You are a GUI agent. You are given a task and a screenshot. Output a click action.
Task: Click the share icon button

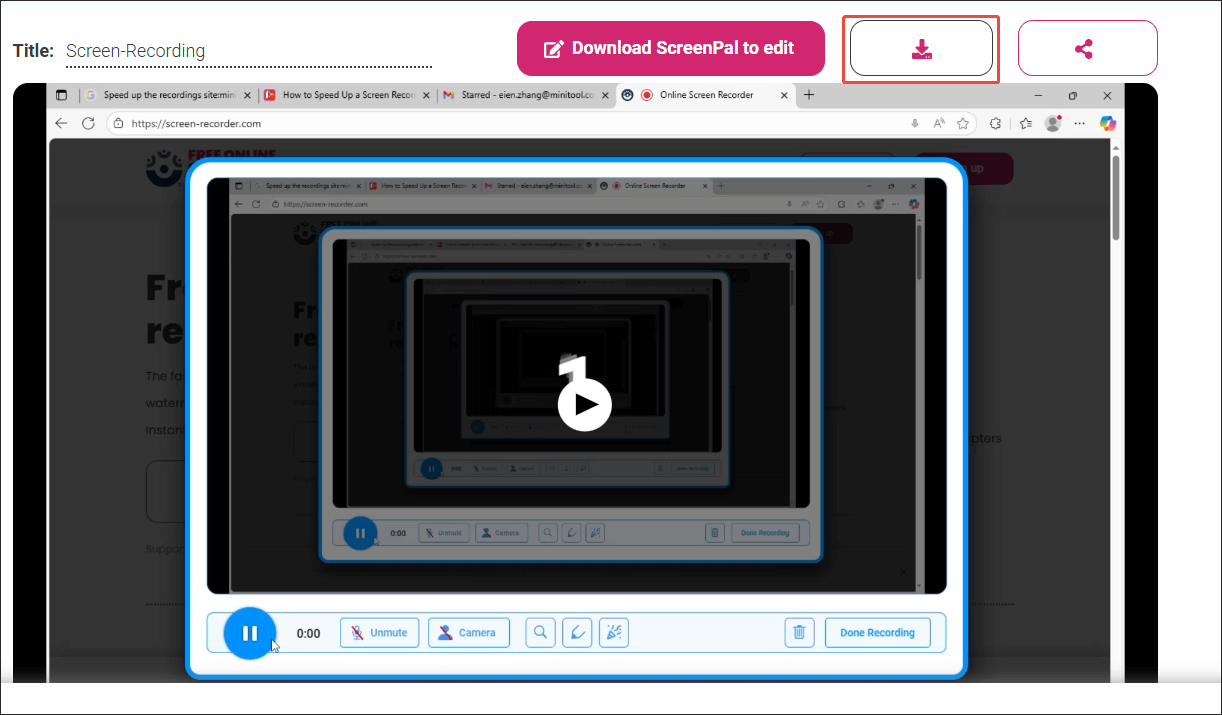[1087, 49]
